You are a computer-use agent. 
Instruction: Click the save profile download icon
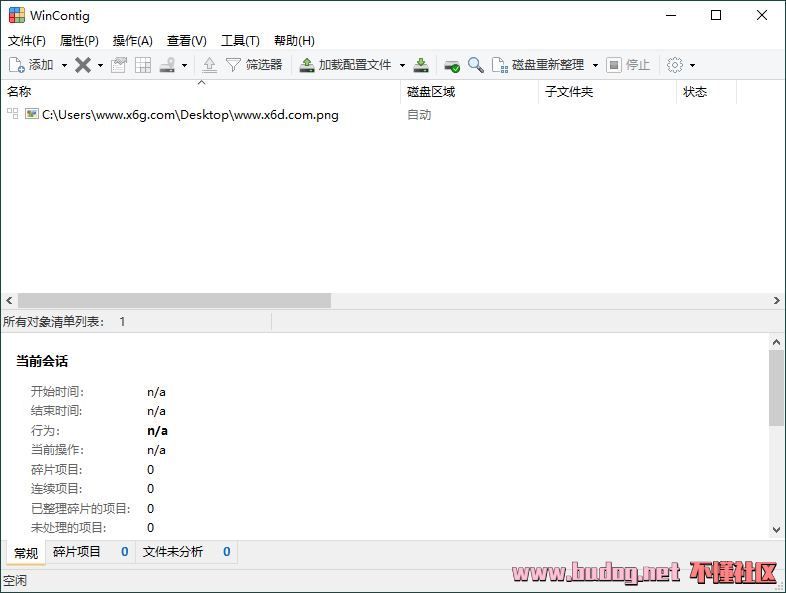[x=421, y=65]
